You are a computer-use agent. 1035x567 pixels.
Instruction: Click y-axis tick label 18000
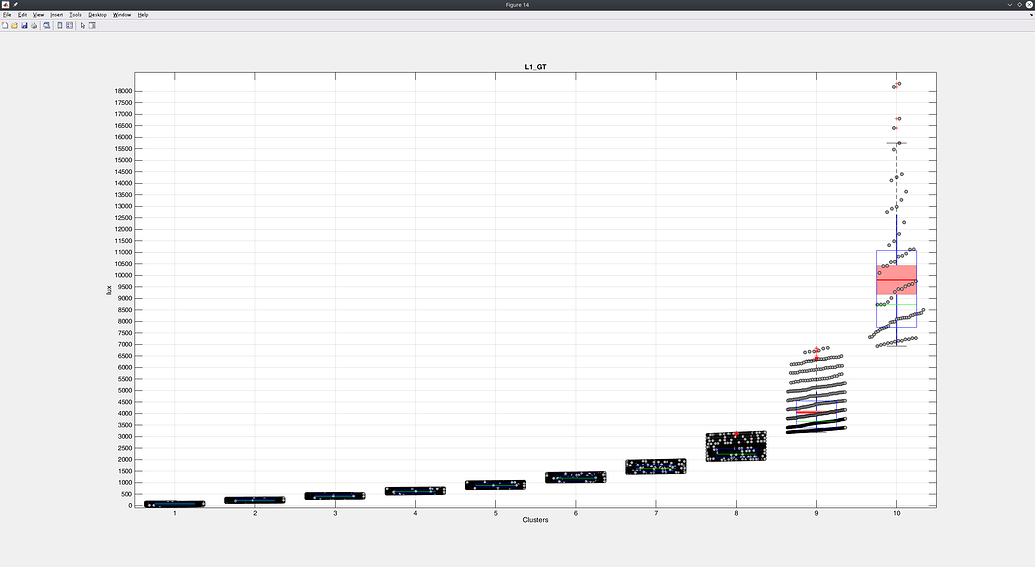(123, 91)
